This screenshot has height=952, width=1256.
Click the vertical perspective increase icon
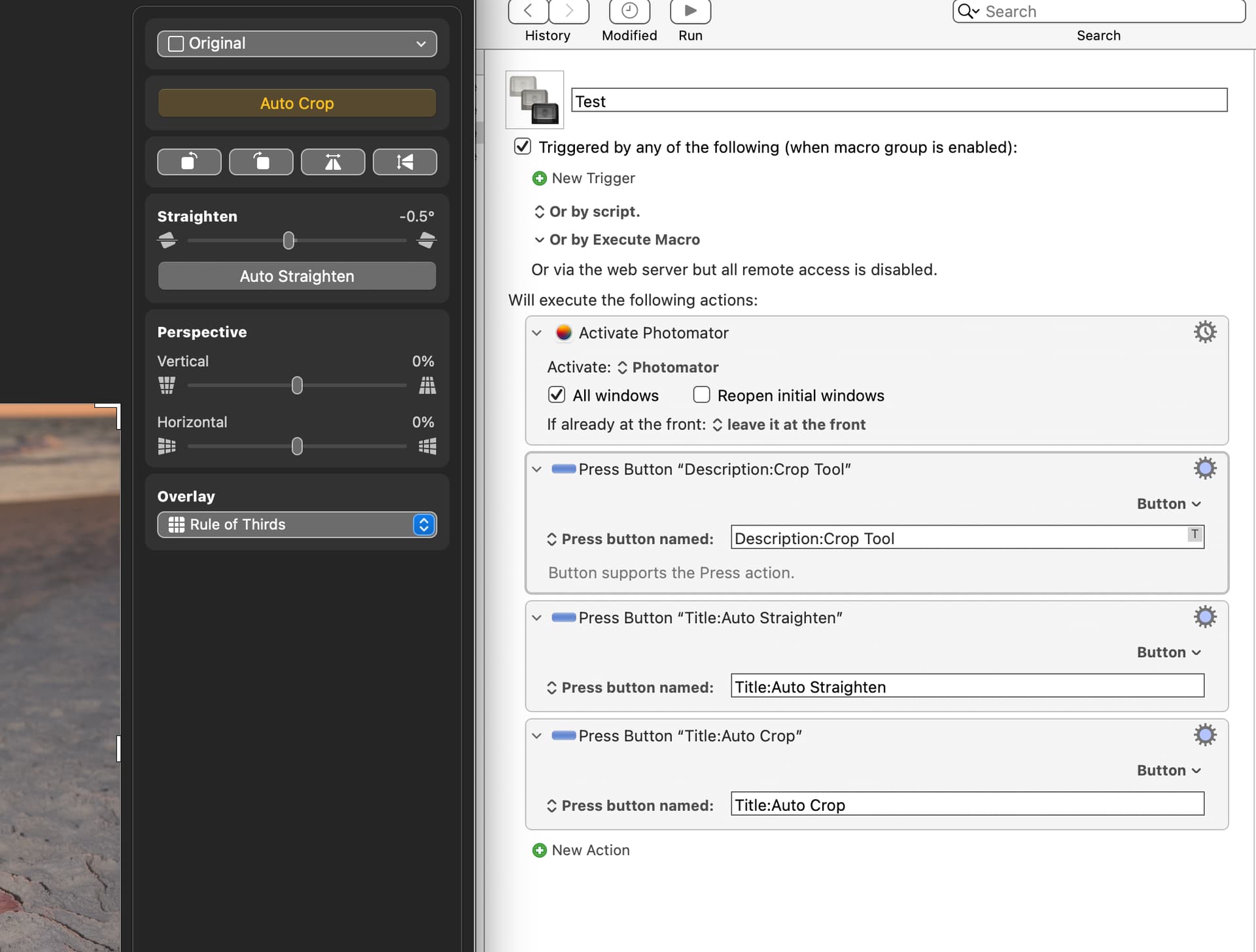point(427,386)
